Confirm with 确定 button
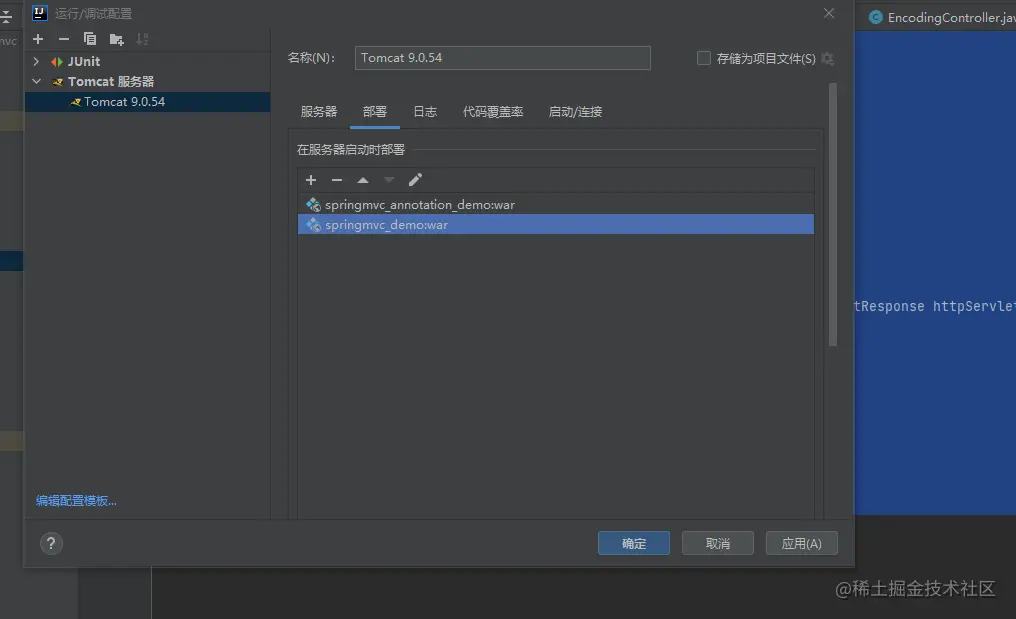This screenshot has height=619, width=1016. (634, 543)
